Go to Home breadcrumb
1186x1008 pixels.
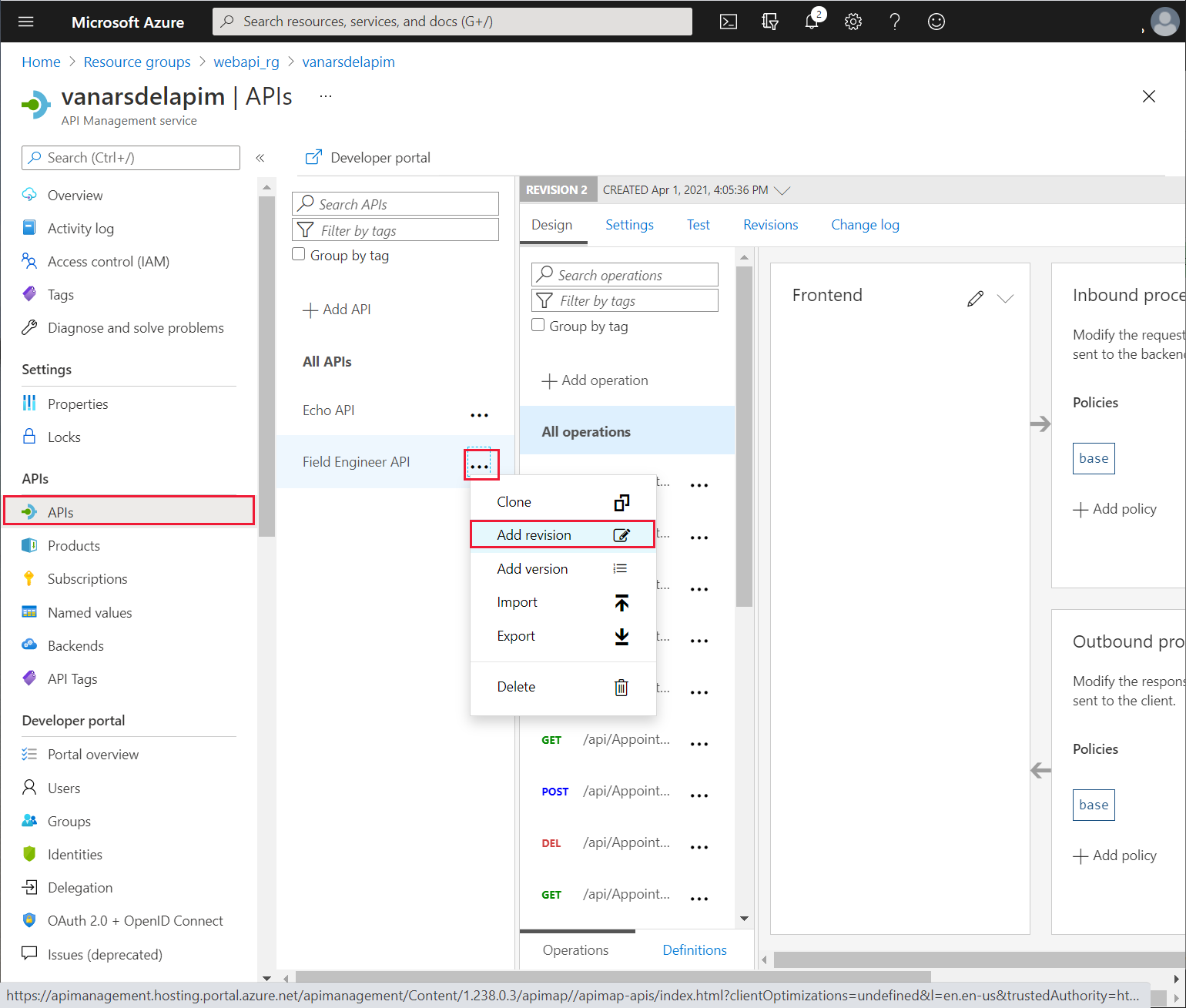(x=41, y=62)
